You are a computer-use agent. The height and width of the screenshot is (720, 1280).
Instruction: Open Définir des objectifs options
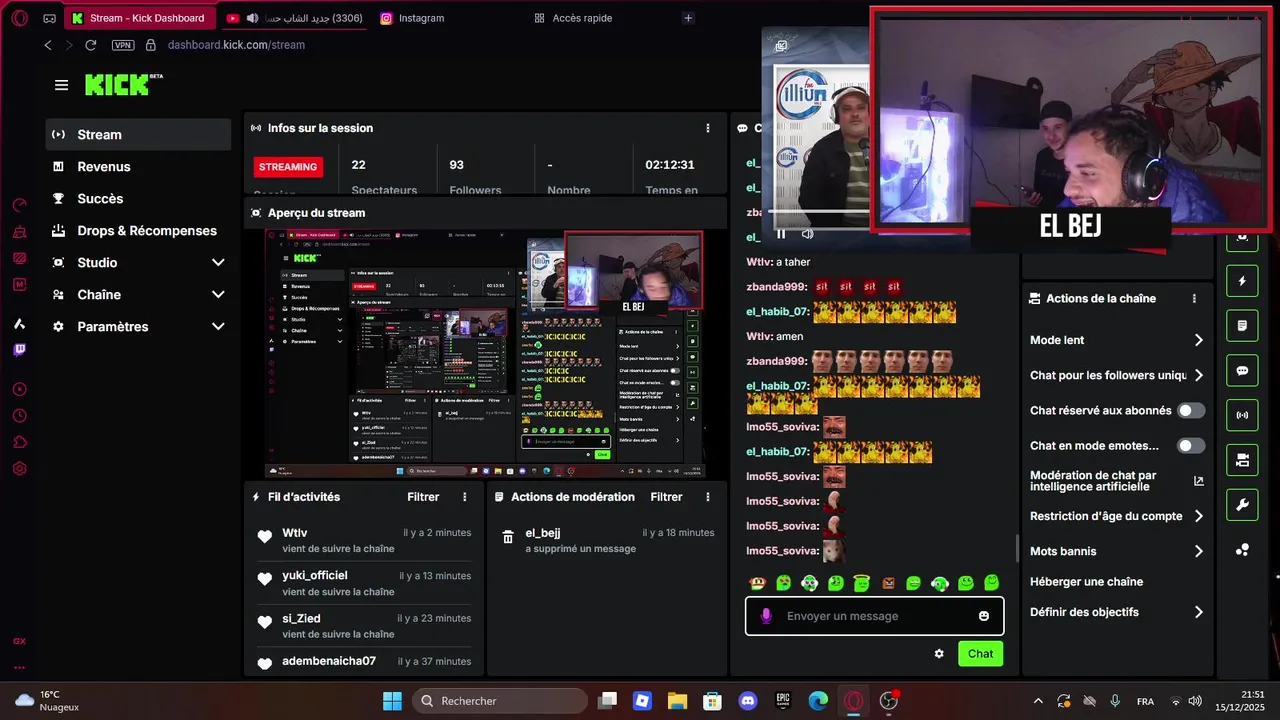(x=1117, y=612)
